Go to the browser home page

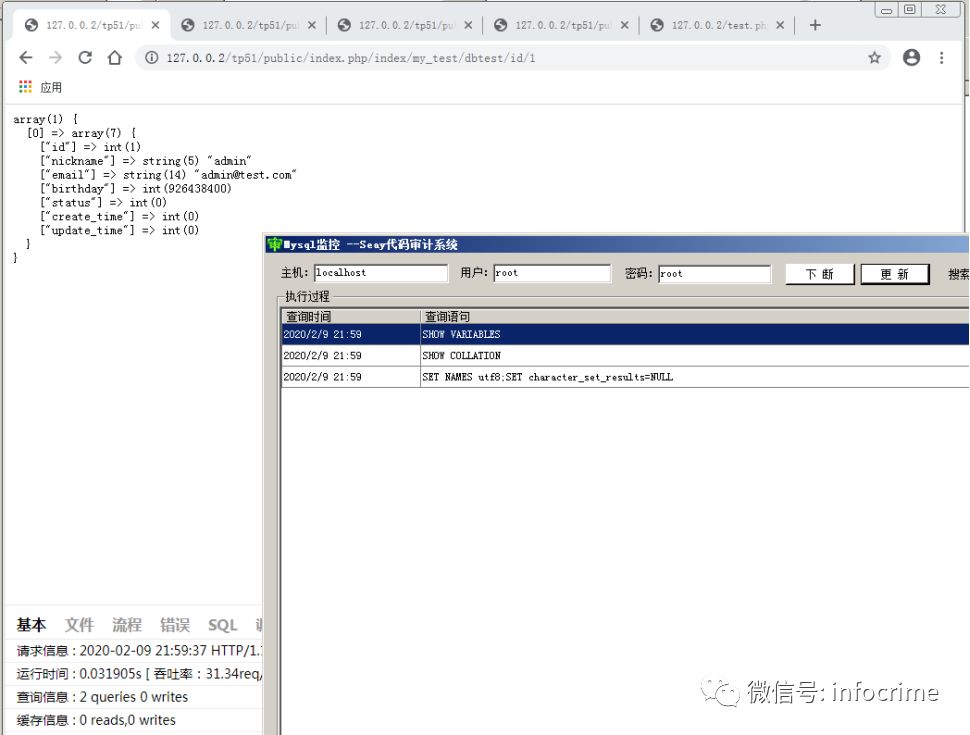coord(115,58)
